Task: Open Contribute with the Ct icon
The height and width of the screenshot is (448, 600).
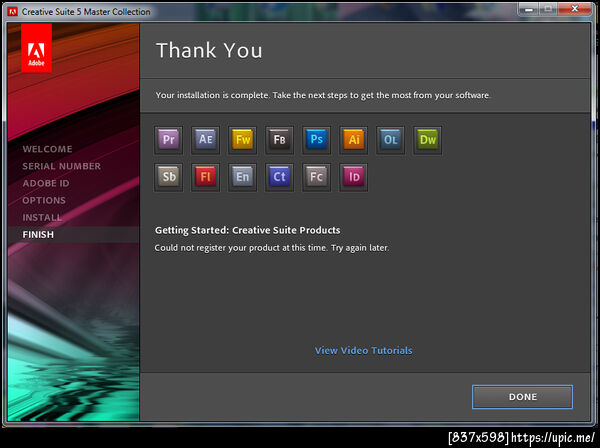Action: 279,177
